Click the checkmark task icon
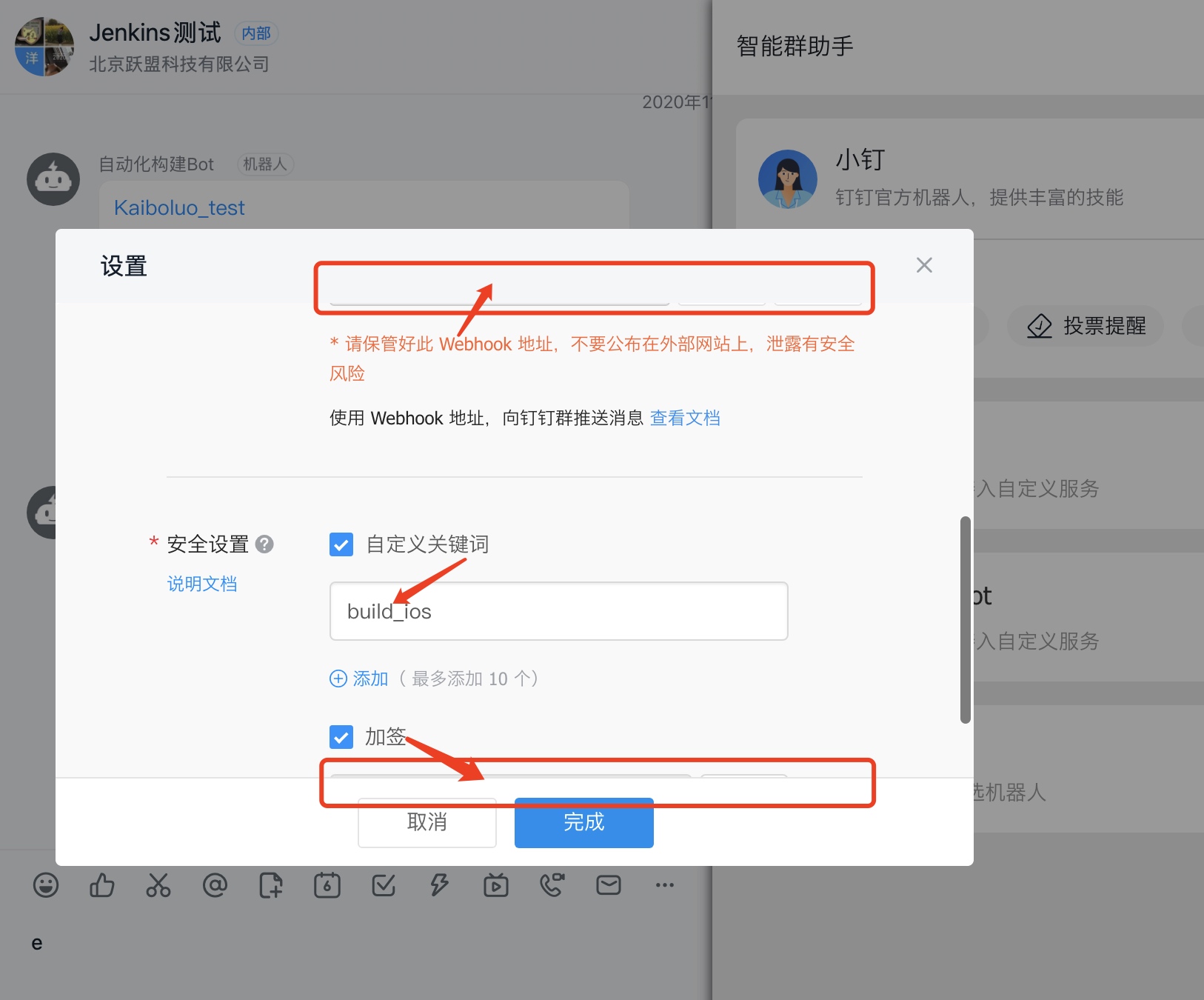 coord(384,885)
